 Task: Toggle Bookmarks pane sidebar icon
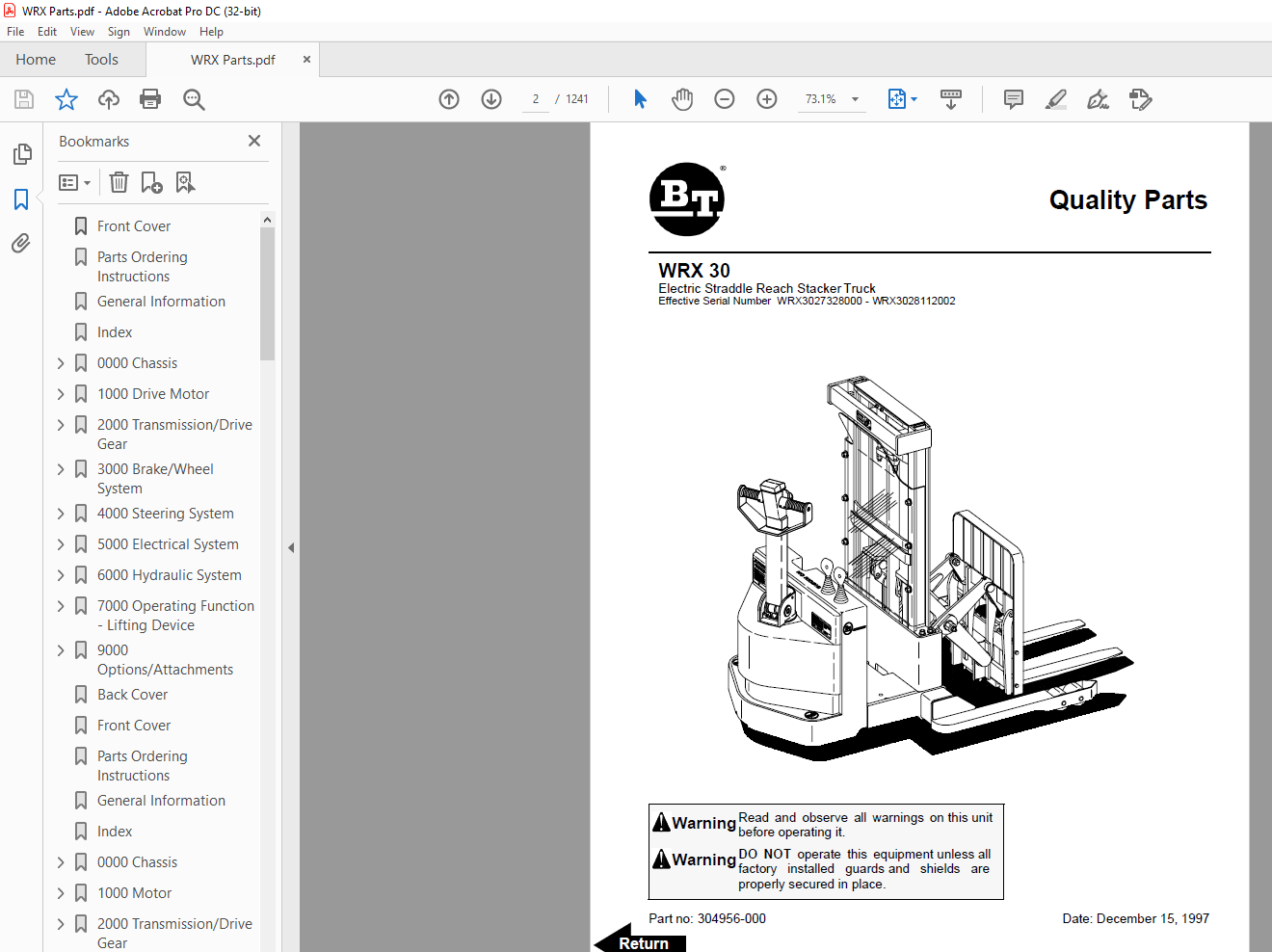click(21, 199)
